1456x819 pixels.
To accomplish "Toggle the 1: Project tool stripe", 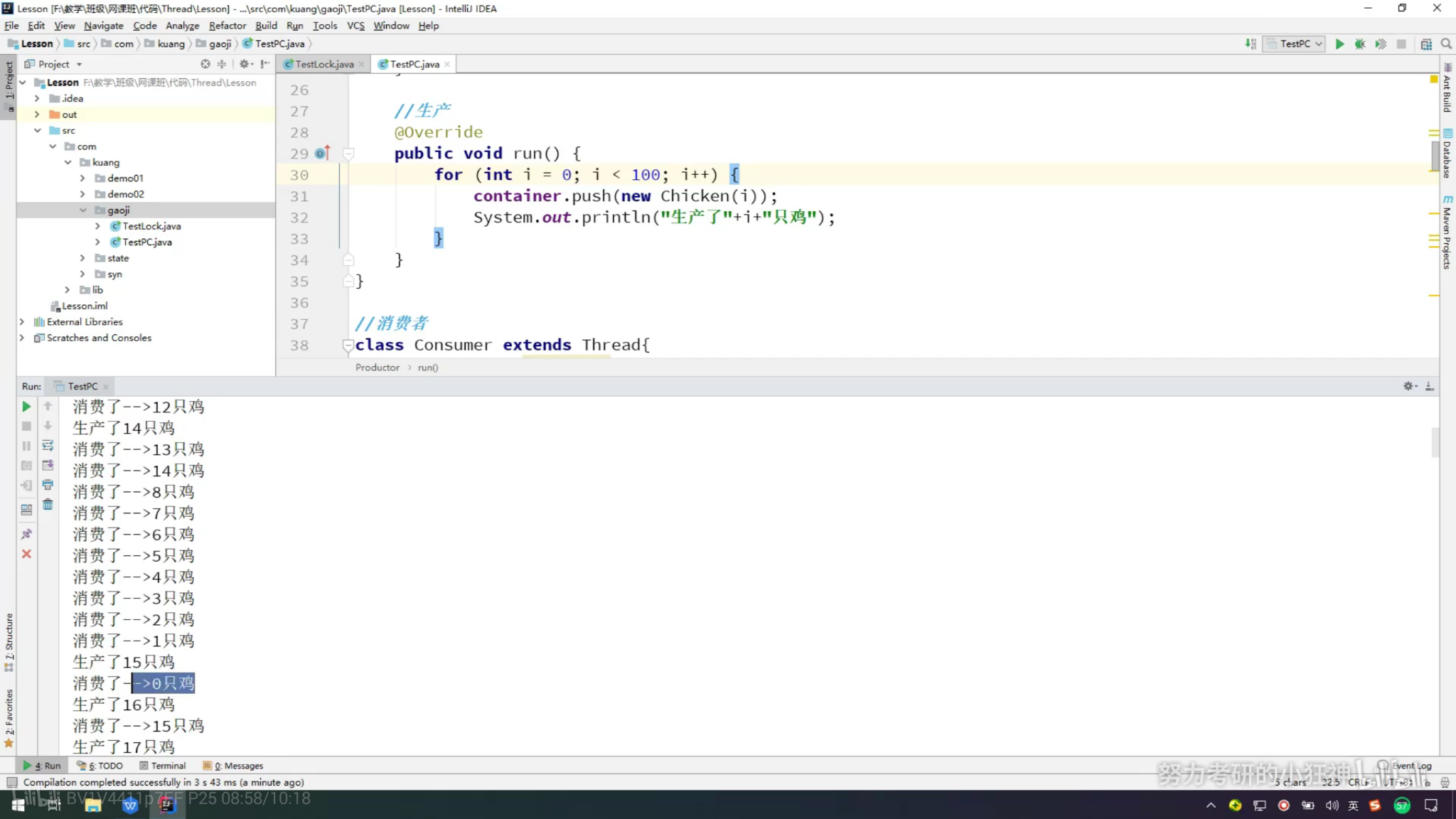I will 9,87.
